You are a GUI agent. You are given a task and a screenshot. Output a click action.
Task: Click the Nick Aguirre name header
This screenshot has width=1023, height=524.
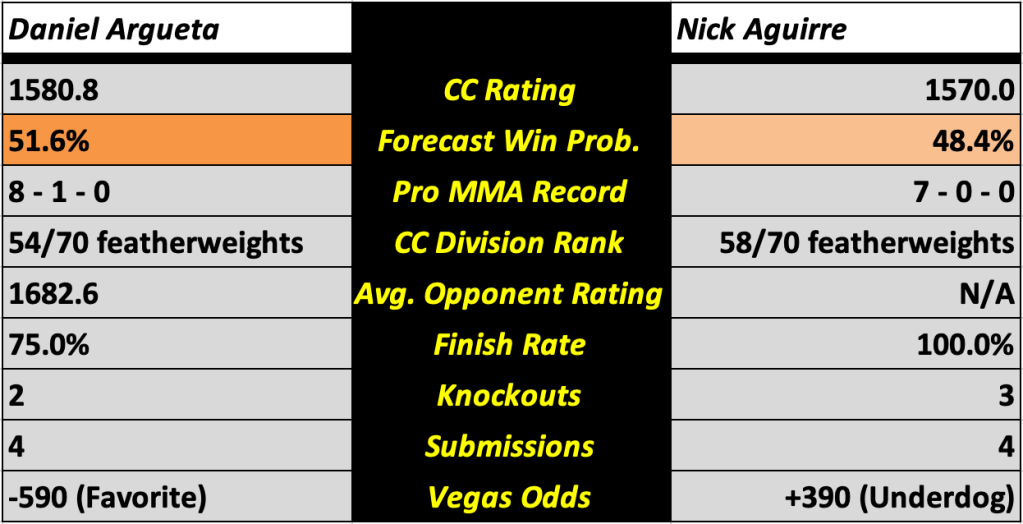pos(761,28)
